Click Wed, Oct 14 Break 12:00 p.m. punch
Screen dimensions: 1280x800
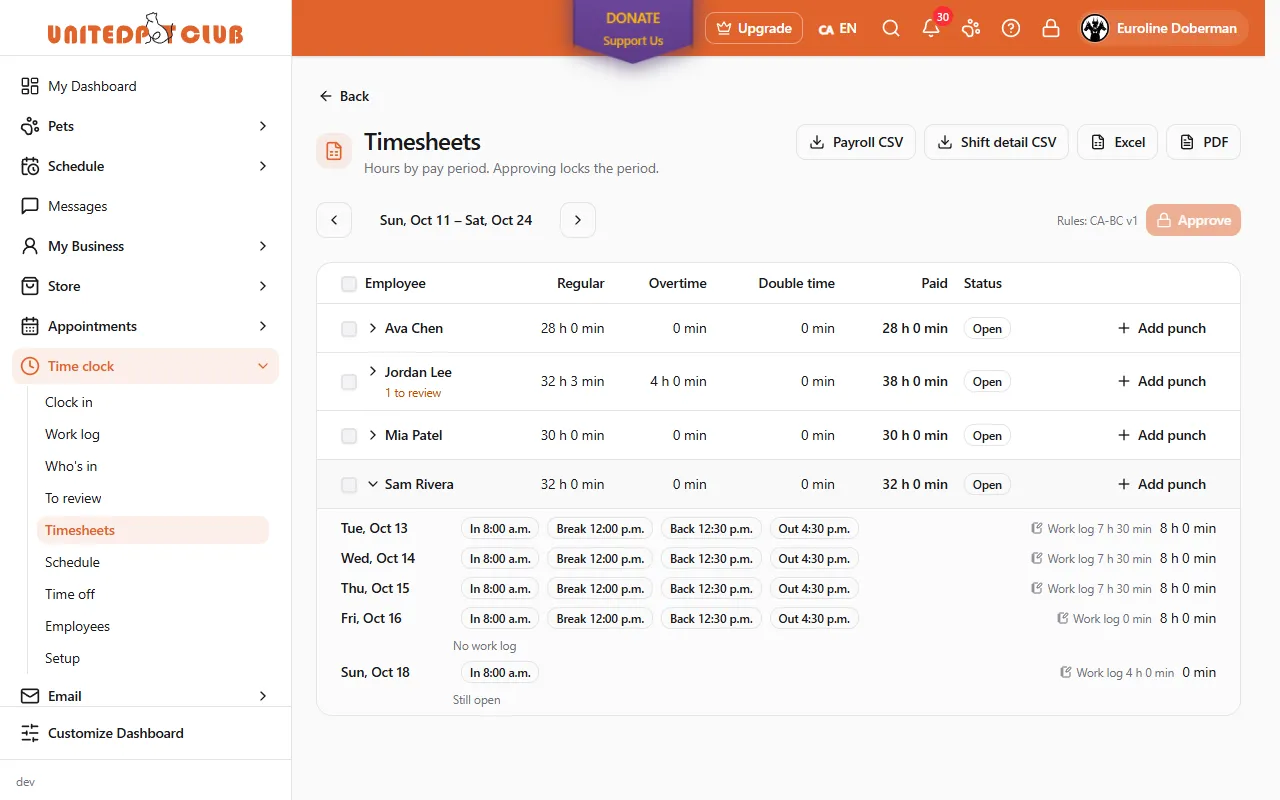point(600,558)
